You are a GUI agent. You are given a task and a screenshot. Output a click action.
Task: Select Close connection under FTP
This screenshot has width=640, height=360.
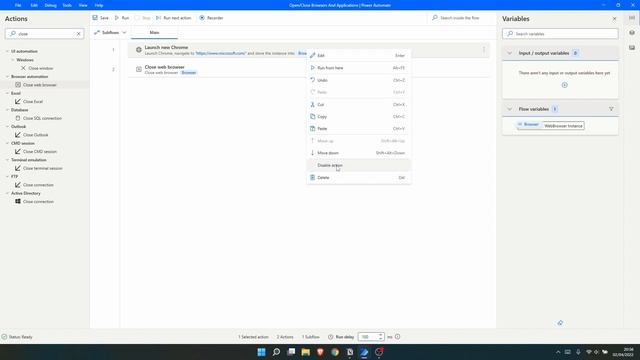(x=38, y=185)
